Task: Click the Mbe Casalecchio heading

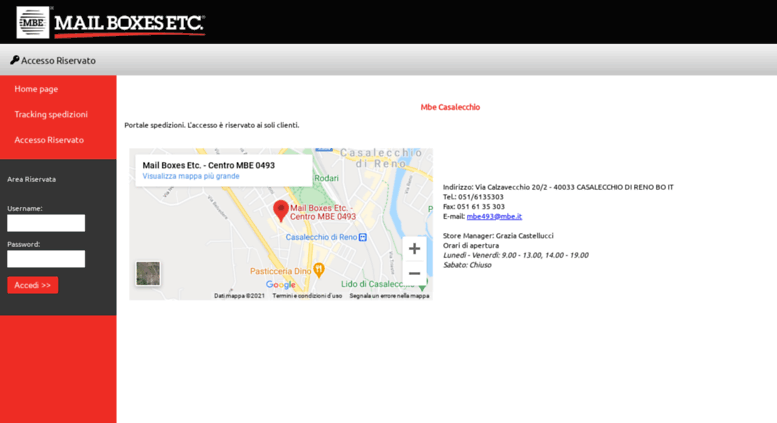Action: (450, 107)
